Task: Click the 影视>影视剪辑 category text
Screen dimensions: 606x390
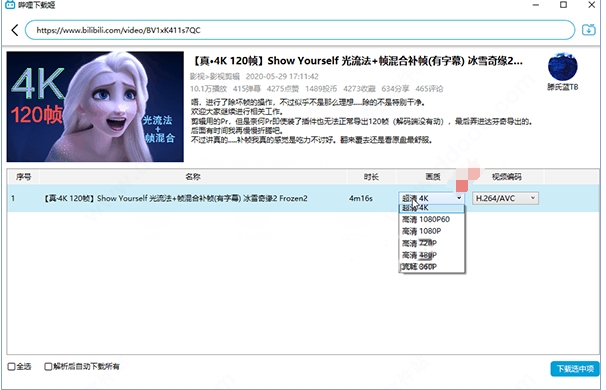Action: tap(214, 77)
